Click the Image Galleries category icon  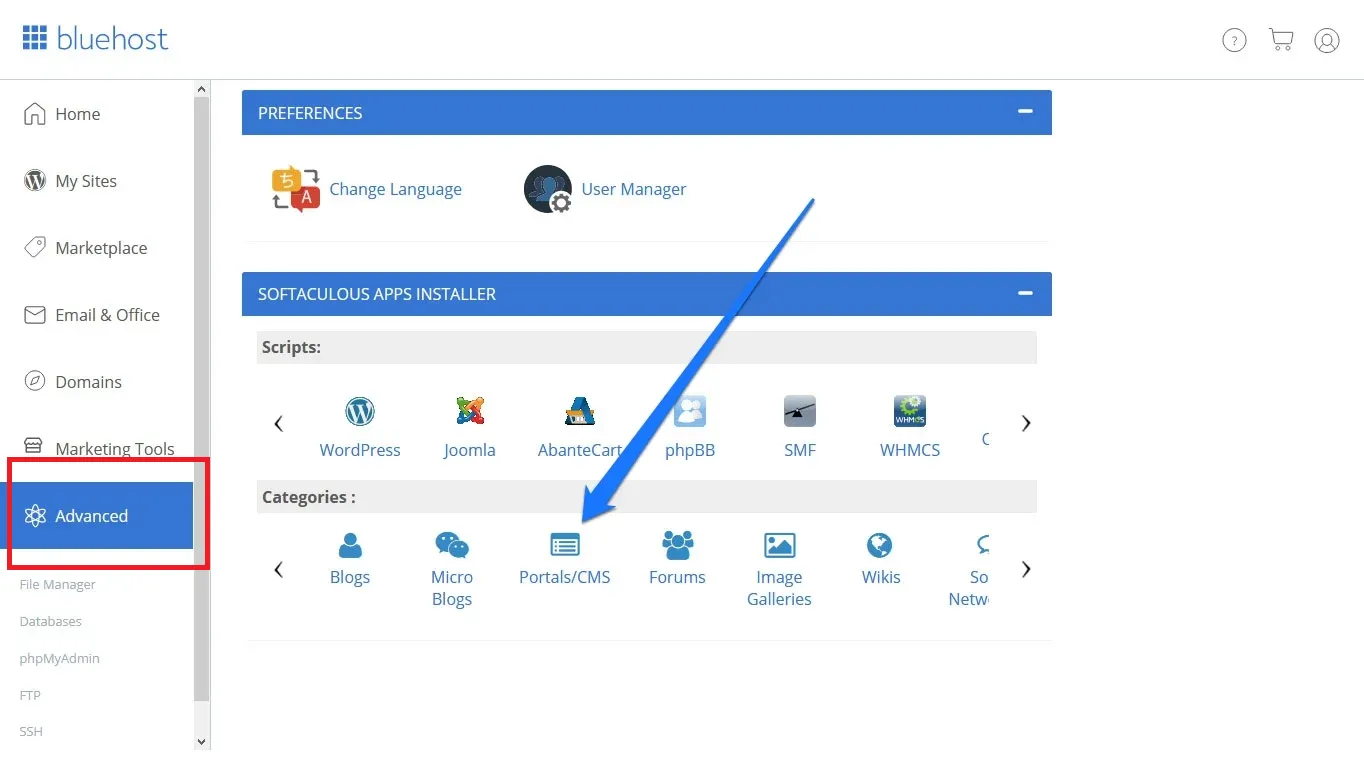tap(779, 545)
